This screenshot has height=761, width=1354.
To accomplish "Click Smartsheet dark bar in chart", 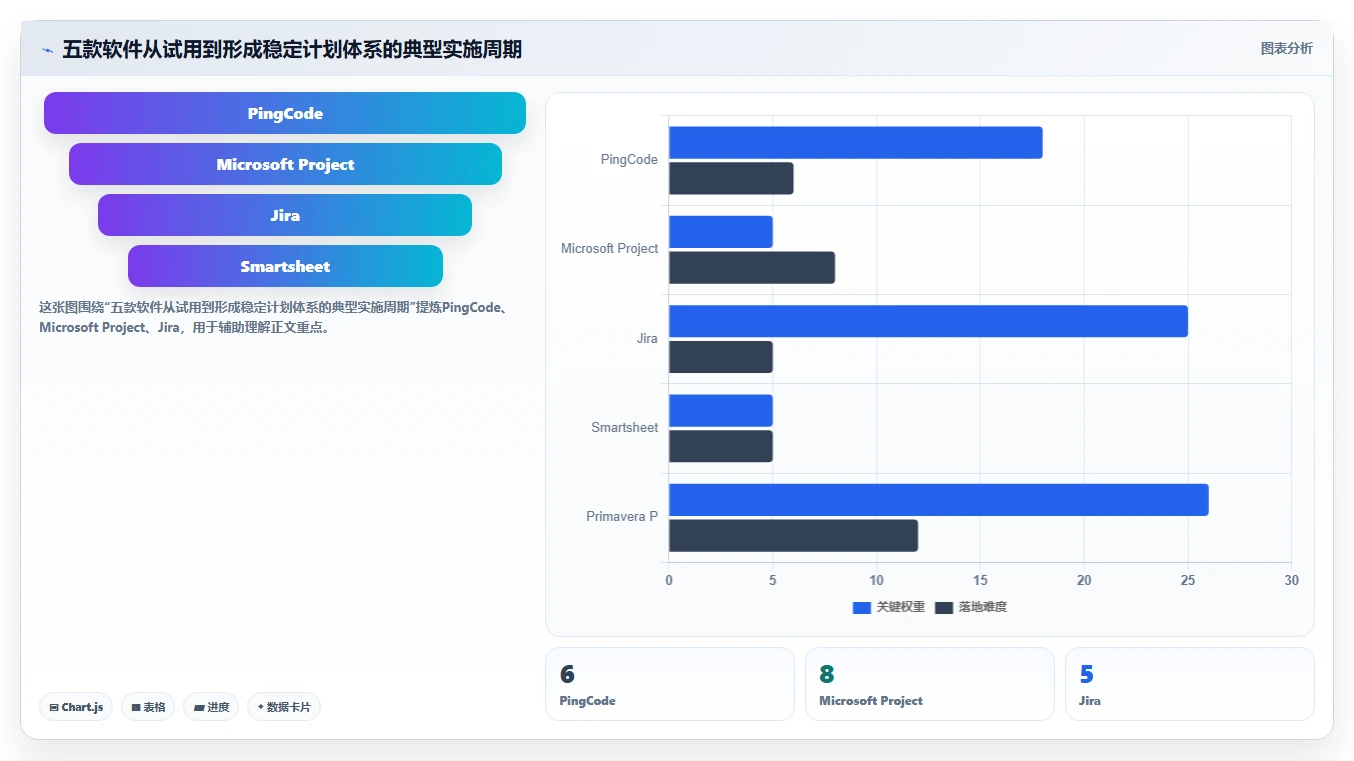I will (x=721, y=446).
